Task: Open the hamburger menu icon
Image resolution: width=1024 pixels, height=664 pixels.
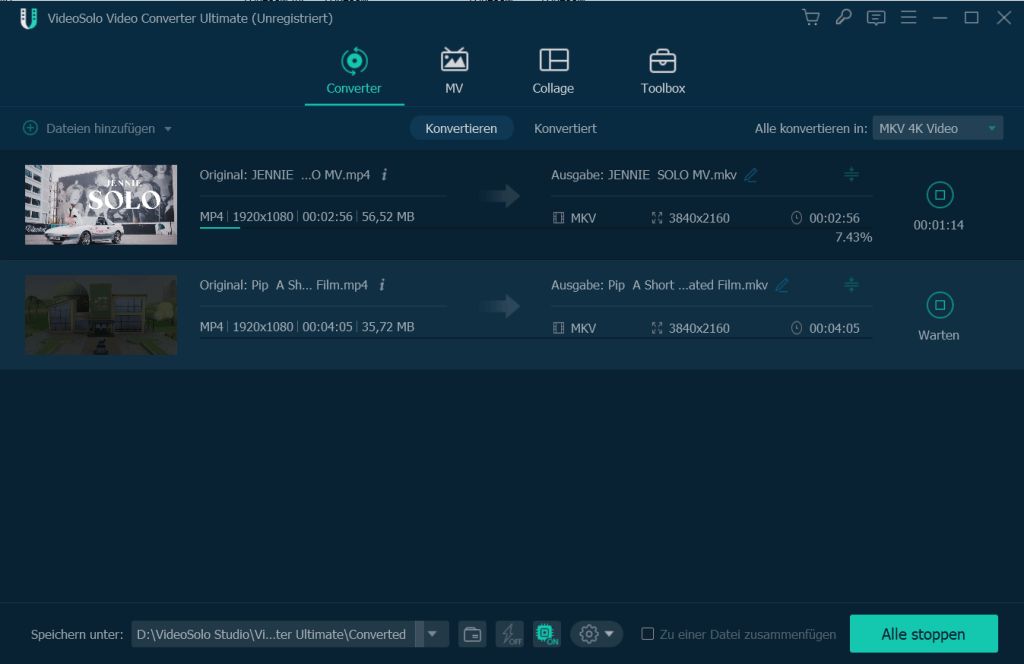Action: tap(908, 18)
